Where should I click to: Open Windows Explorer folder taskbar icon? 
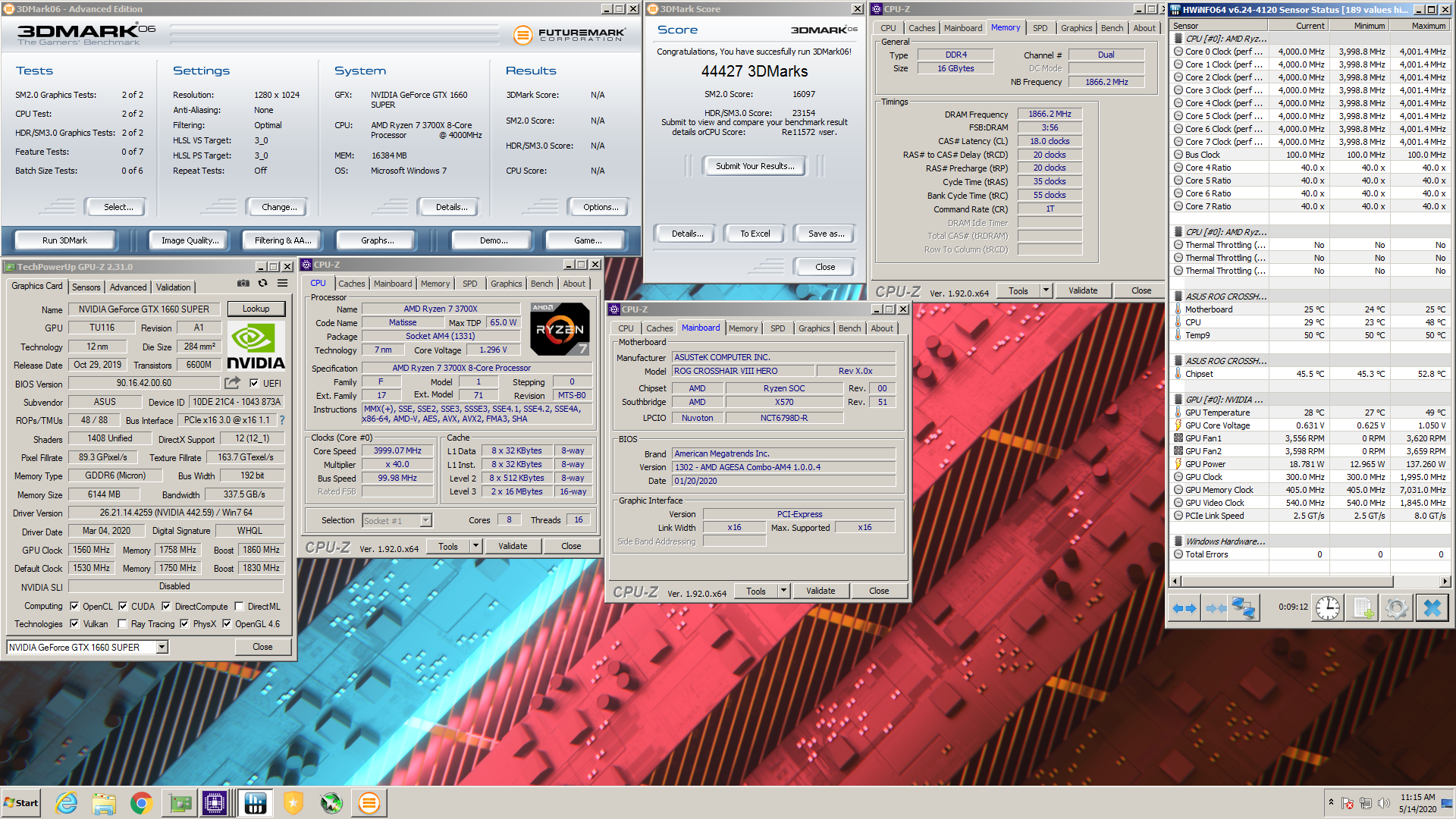click(x=104, y=803)
